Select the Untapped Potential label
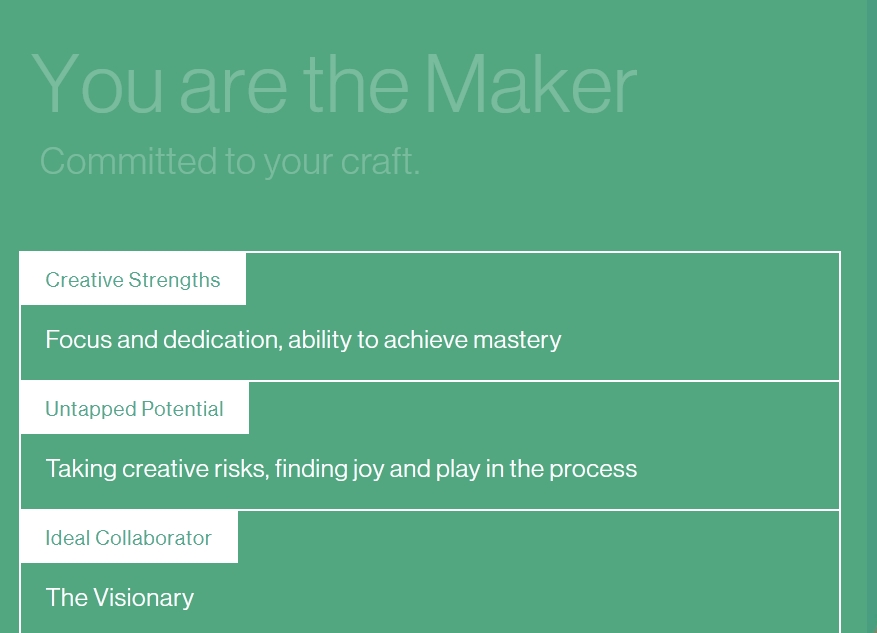This screenshot has width=877, height=633. tap(134, 409)
